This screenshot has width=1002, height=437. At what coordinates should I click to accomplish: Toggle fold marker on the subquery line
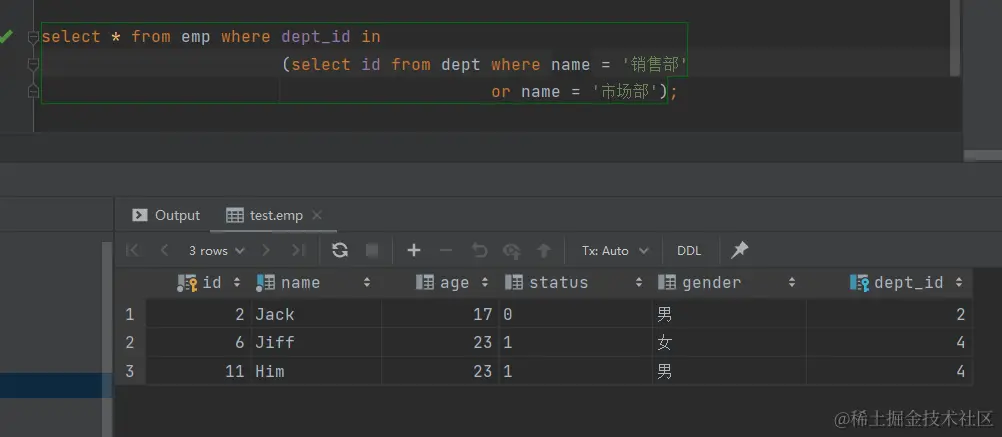33,65
